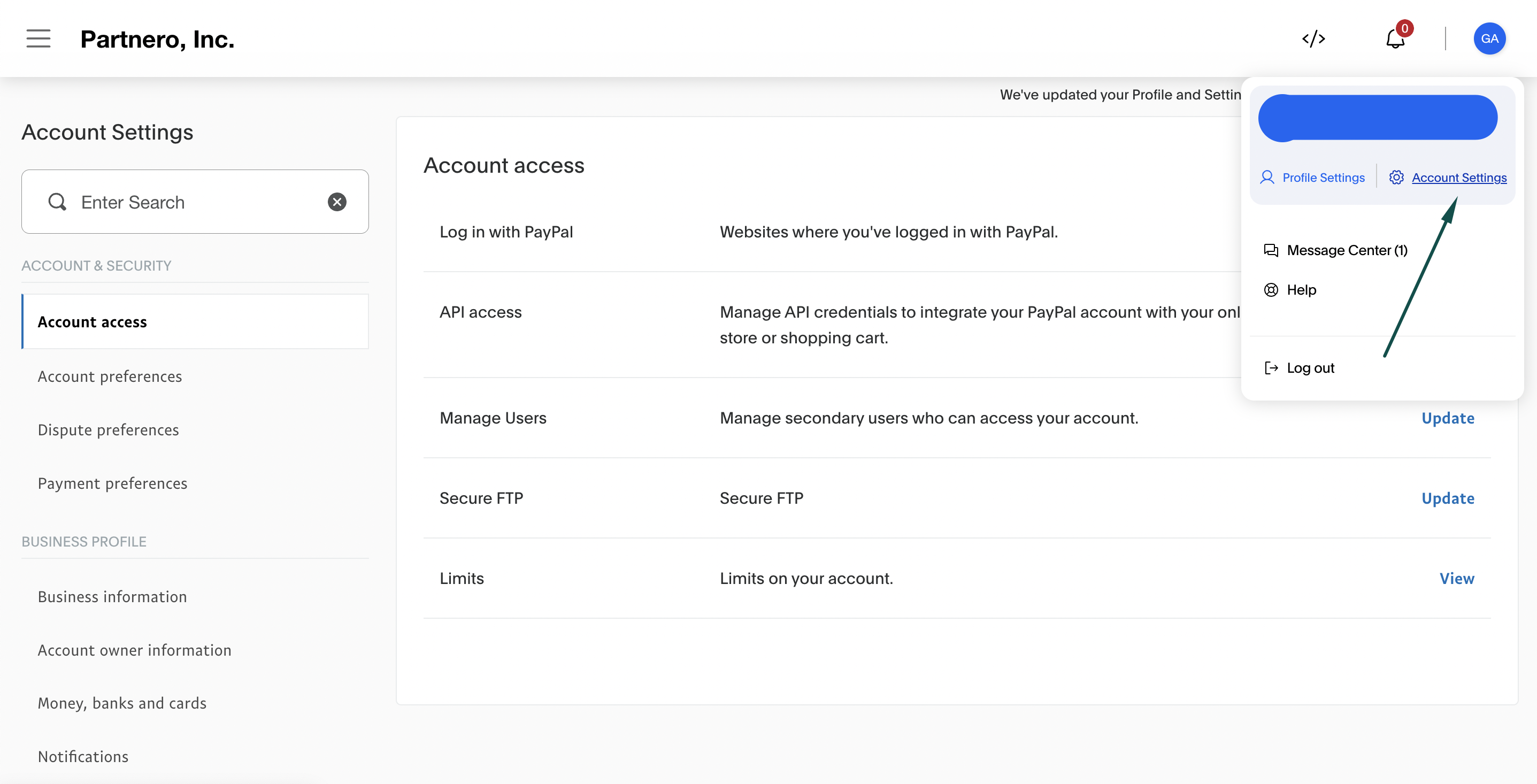Viewport: 1537px width, 784px height.
Task: Click the Log in with PayPal row label
Action: (x=506, y=232)
